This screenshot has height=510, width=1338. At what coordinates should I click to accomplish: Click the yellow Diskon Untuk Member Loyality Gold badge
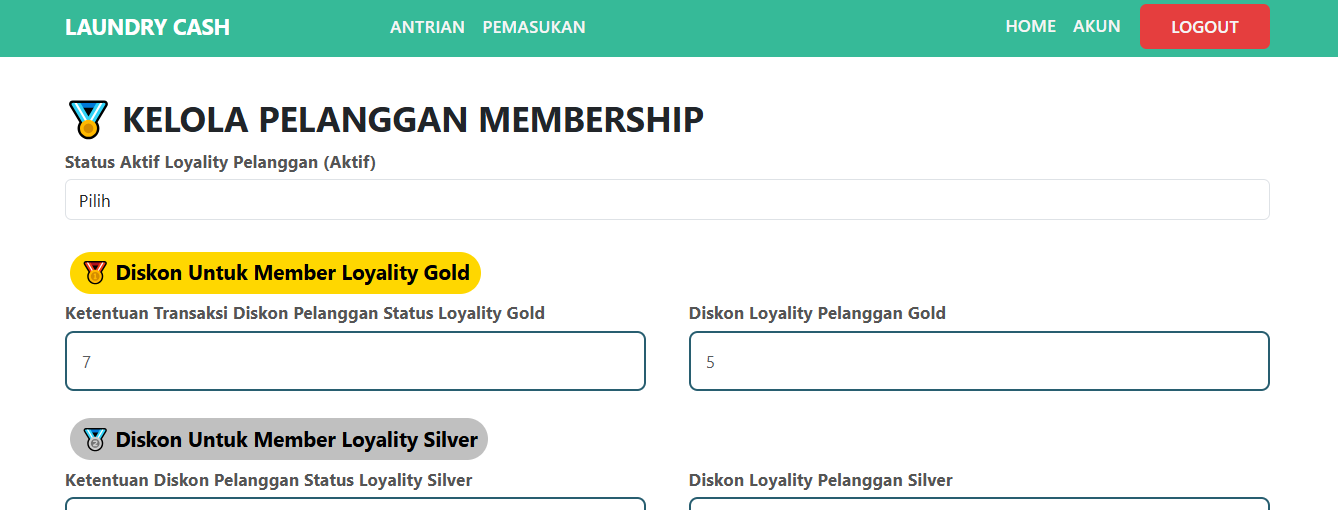(x=276, y=273)
